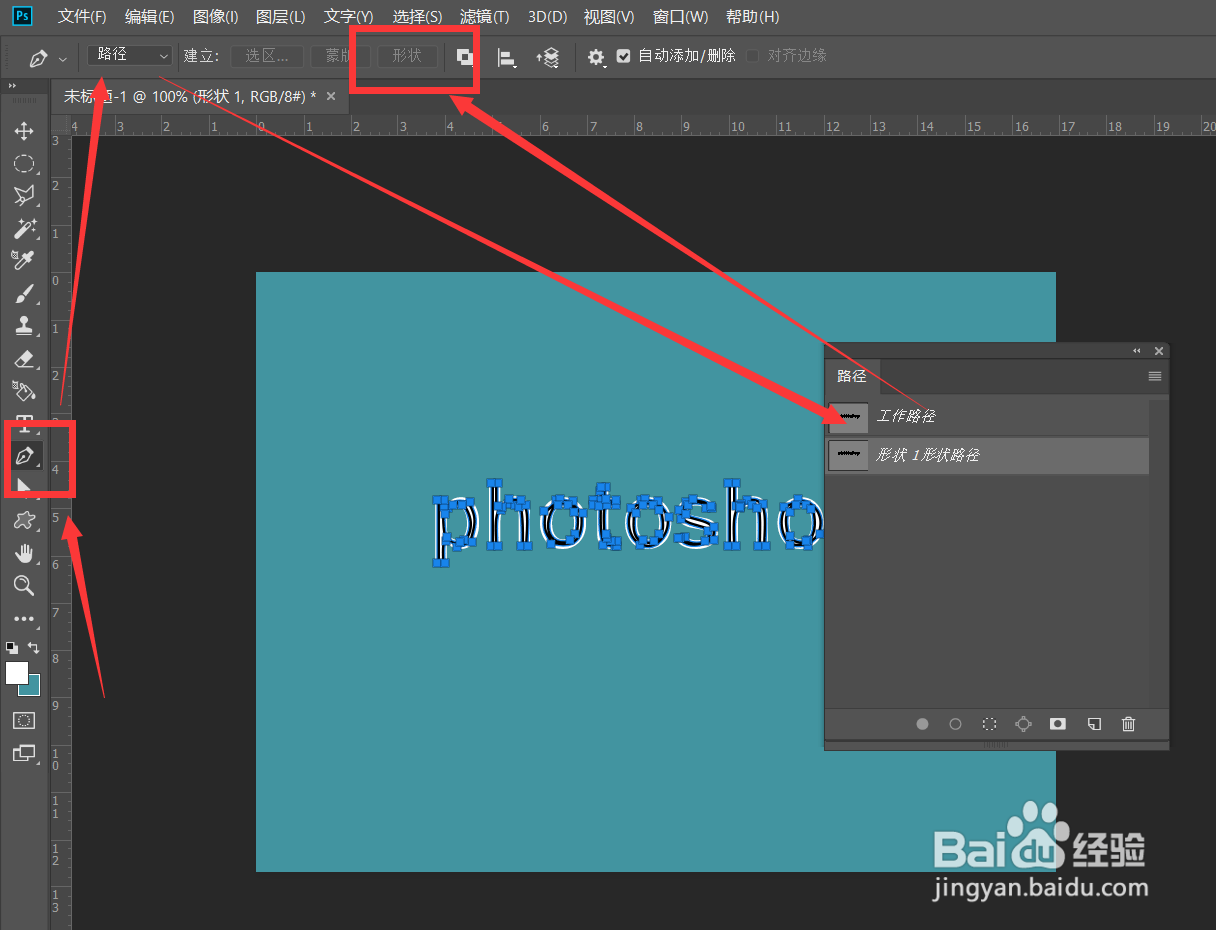Open the 3D(D) menu
Image resolution: width=1216 pixels, height=930 pixels.
(x=547, y=17)
